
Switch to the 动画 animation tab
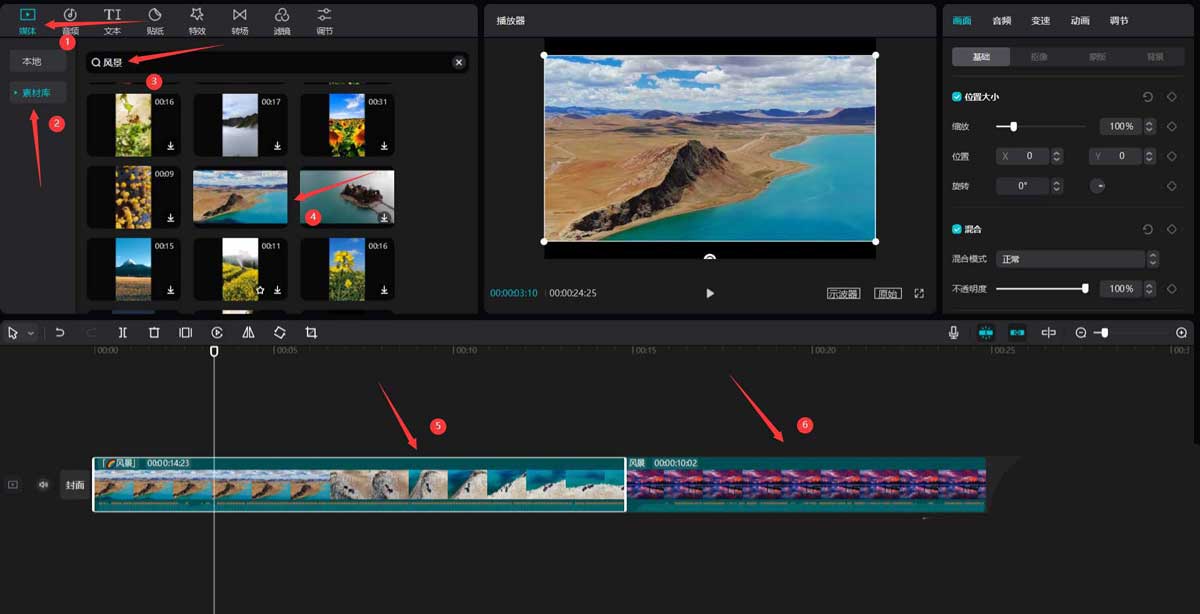point(1080,21)
